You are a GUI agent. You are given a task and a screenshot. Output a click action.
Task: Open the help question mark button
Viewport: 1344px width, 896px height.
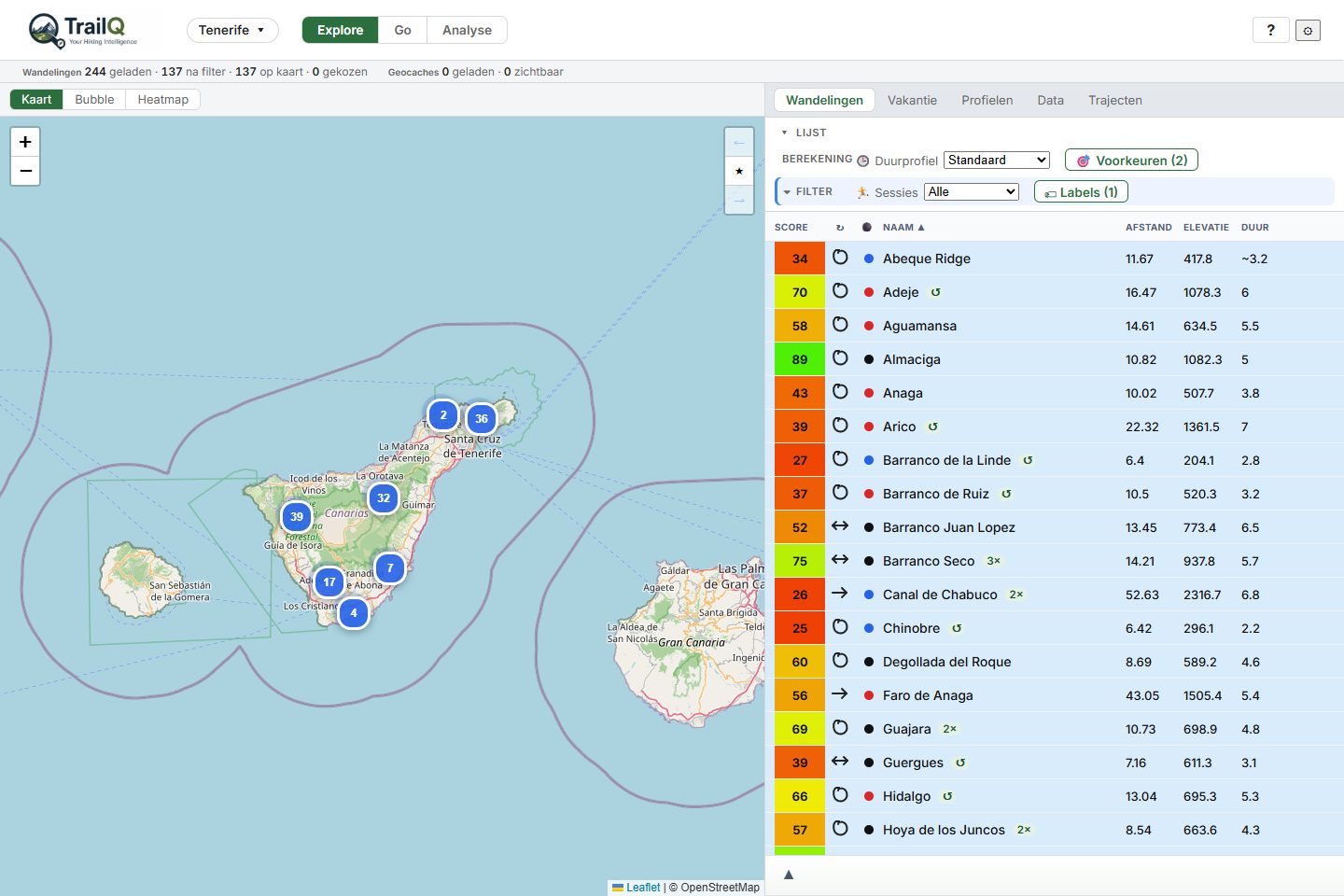1270,30
